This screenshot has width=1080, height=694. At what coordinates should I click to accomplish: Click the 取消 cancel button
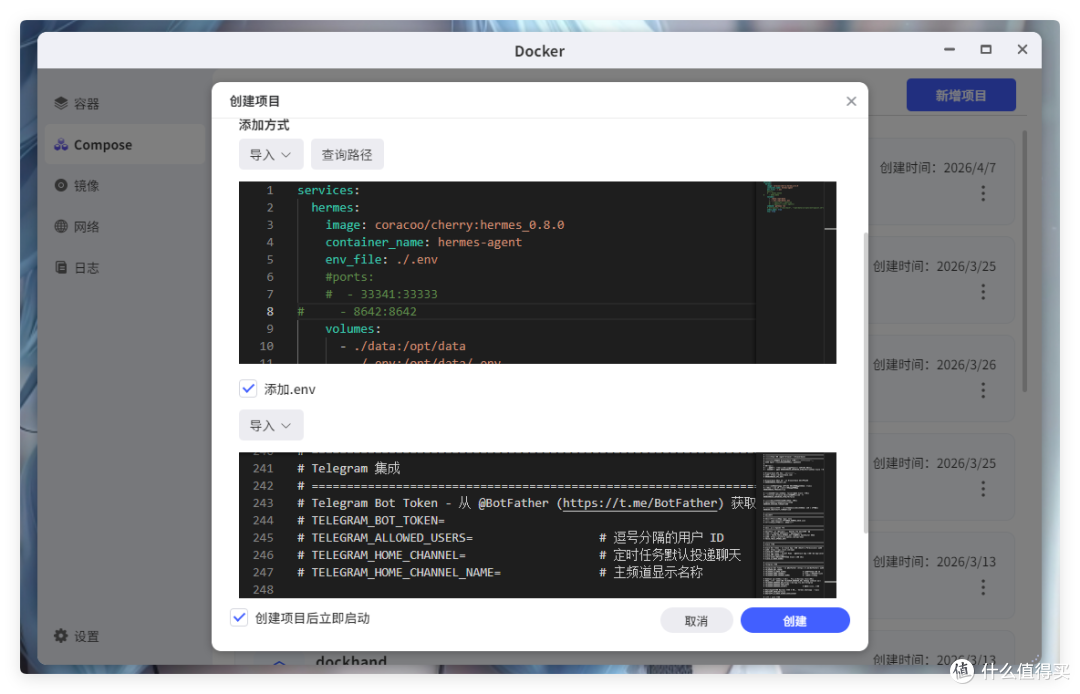(x=696, y=620)
